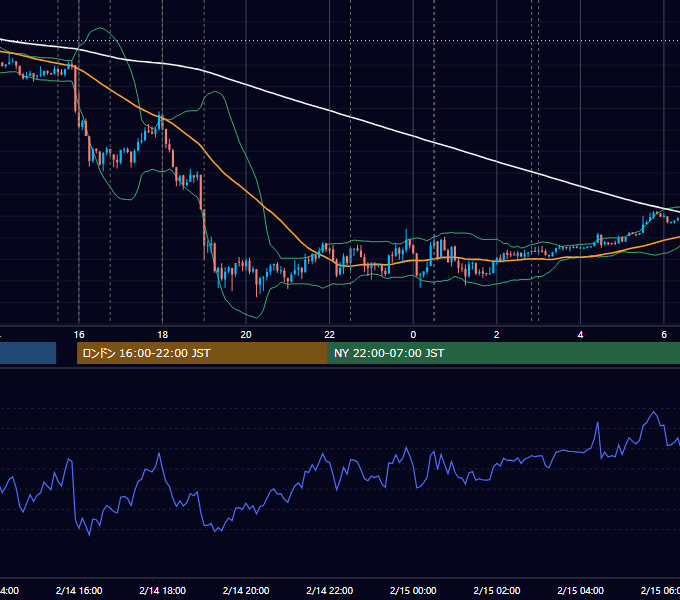680x600 pixels.
Task: Click the 6 hour label on upper axis
Action: coord(664,335)
